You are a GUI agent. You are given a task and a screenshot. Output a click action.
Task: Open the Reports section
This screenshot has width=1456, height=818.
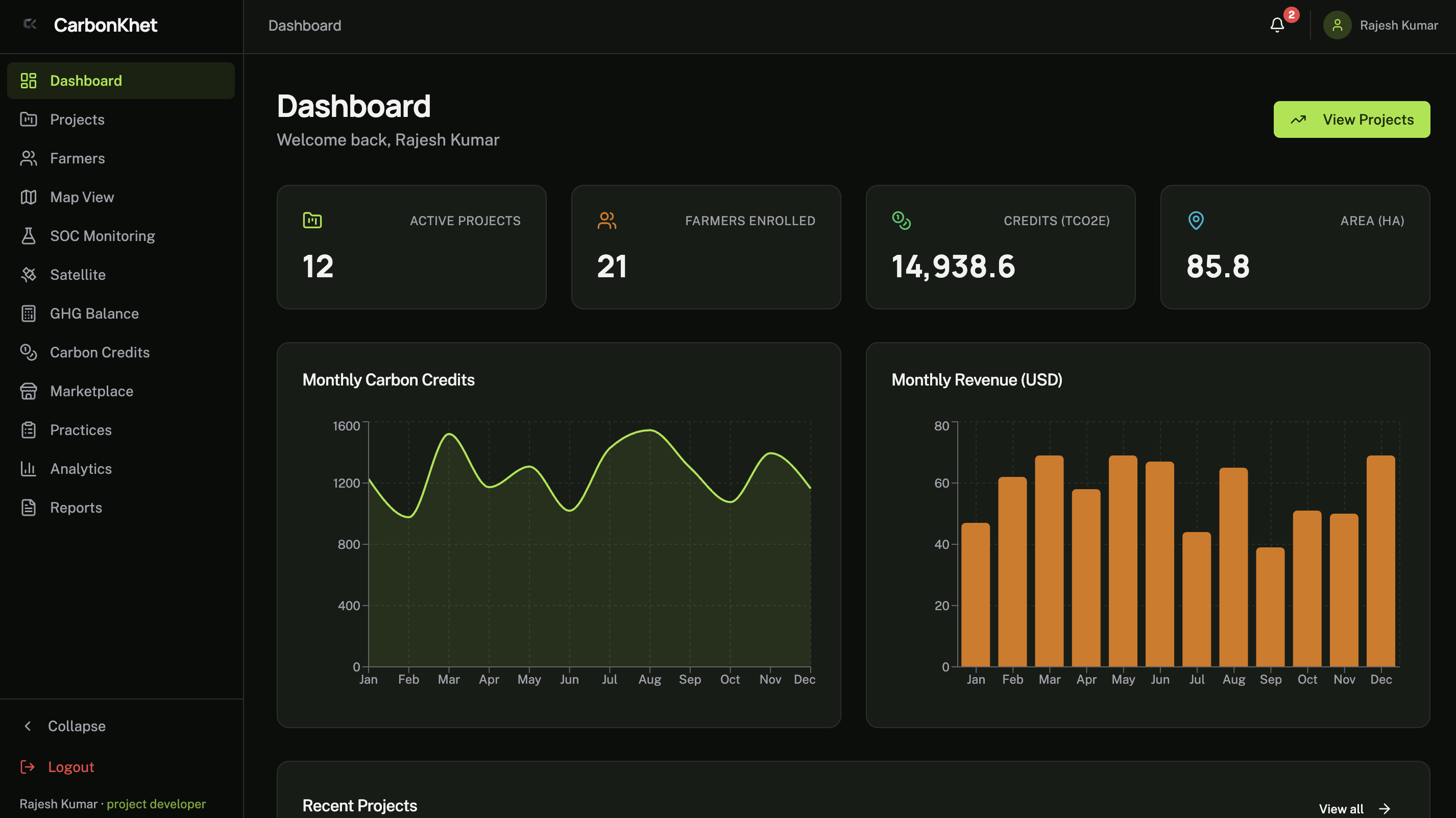tap(121, 508)
